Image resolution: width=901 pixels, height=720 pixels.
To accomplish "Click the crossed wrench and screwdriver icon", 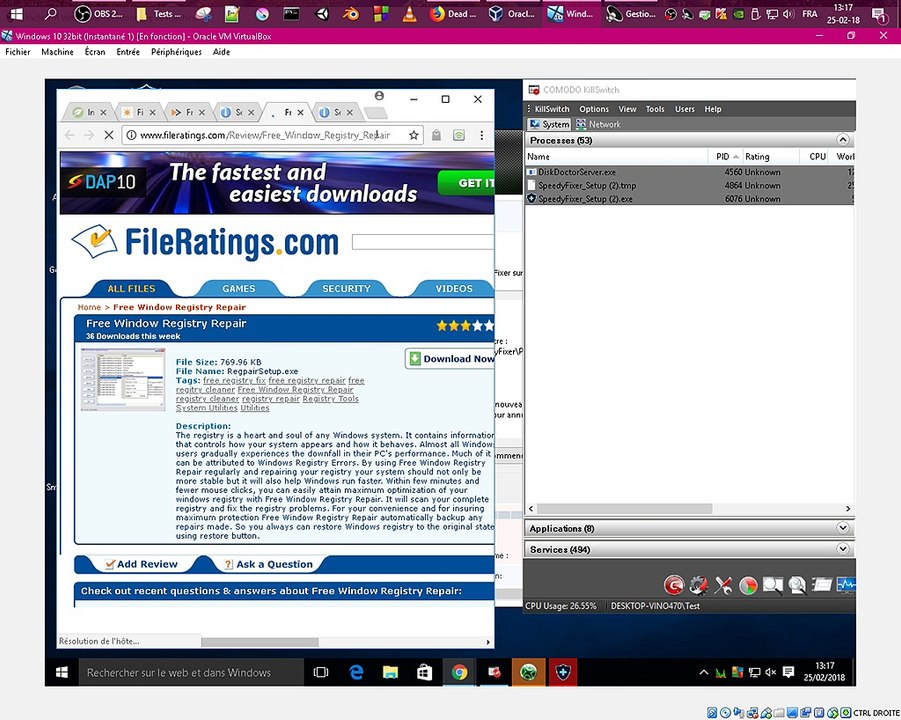I will [723, 585].
